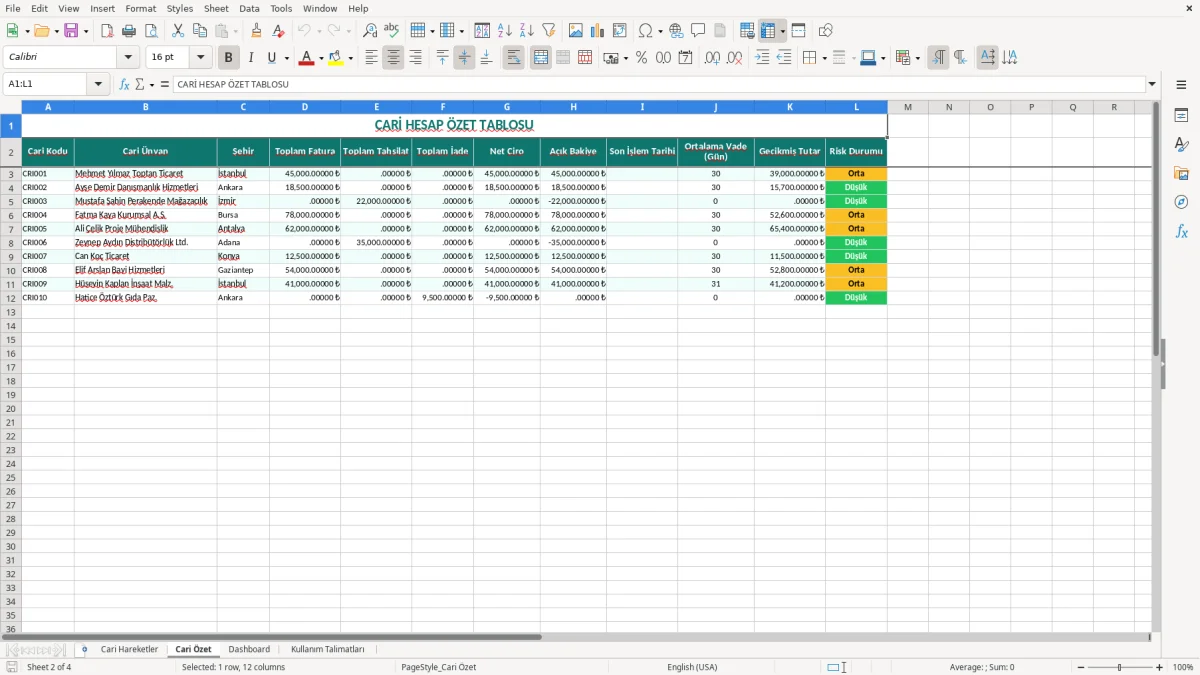Run the spelling check

391,31
